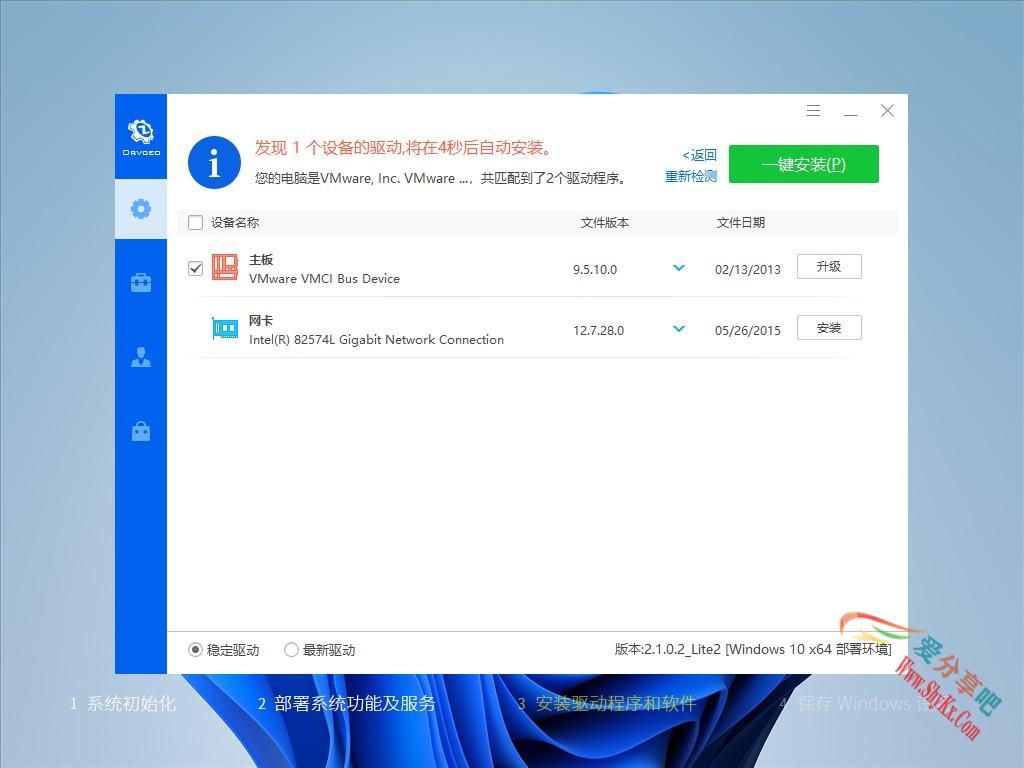
Task: Click the 02/13/2013 file date
Action: coord(748,270)
